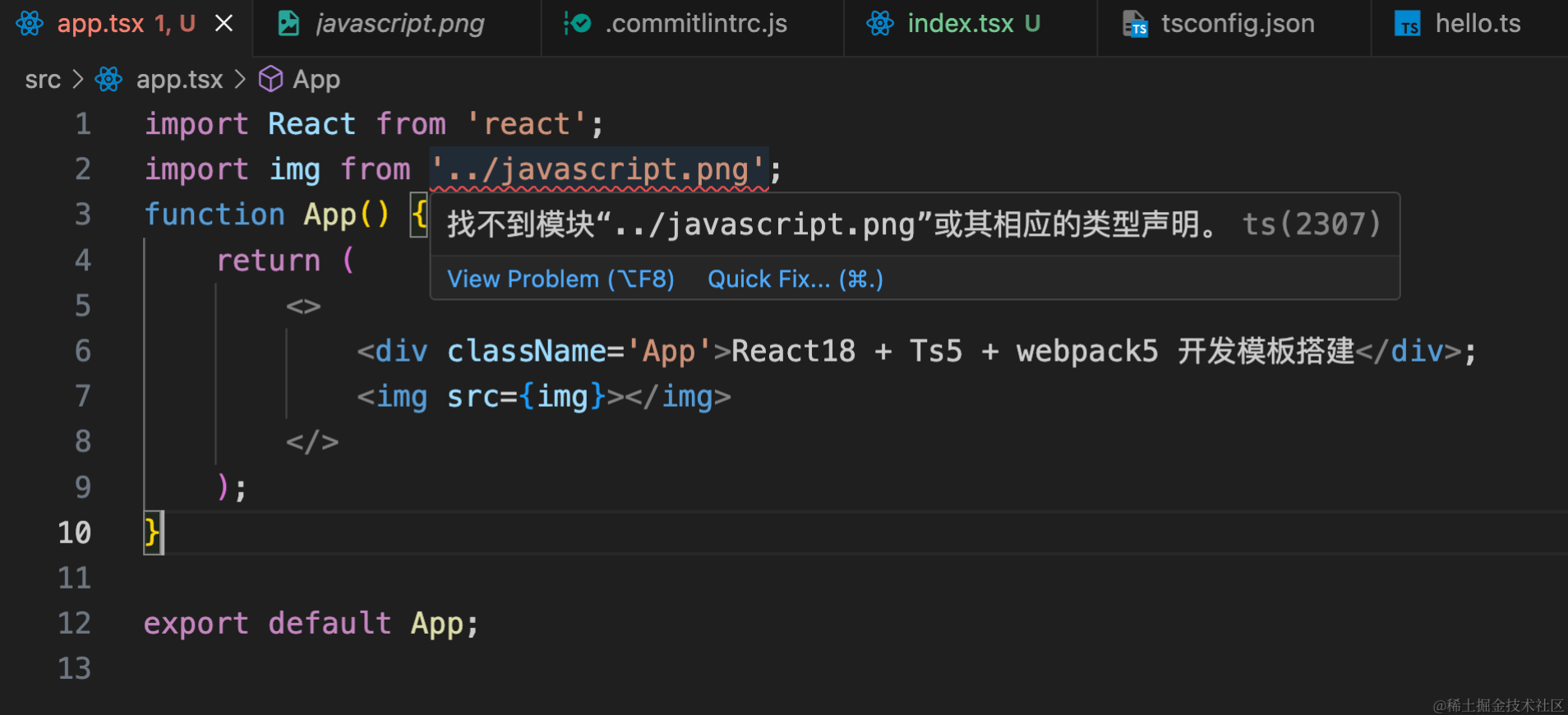Click the default keyword on line 12
Image resolution: width=1568 pixels, height=715 pixels.
(x=330, y=624)
